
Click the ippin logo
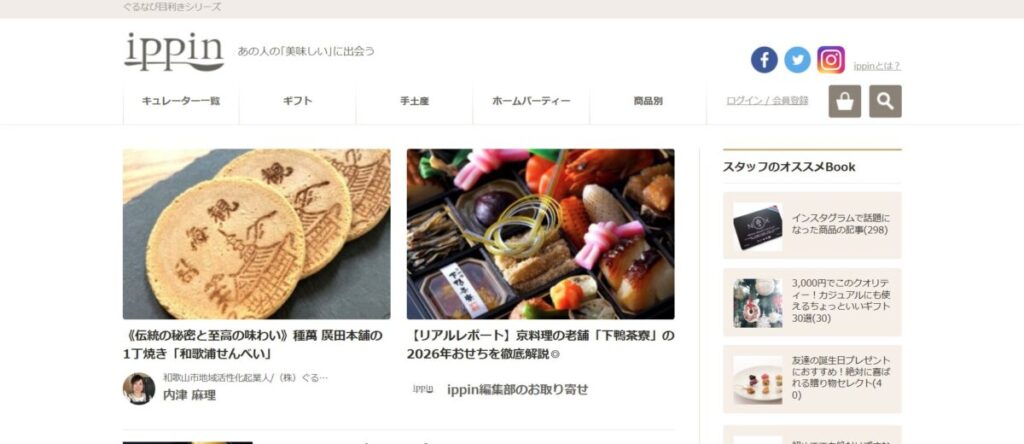click(x=174, y=52)
